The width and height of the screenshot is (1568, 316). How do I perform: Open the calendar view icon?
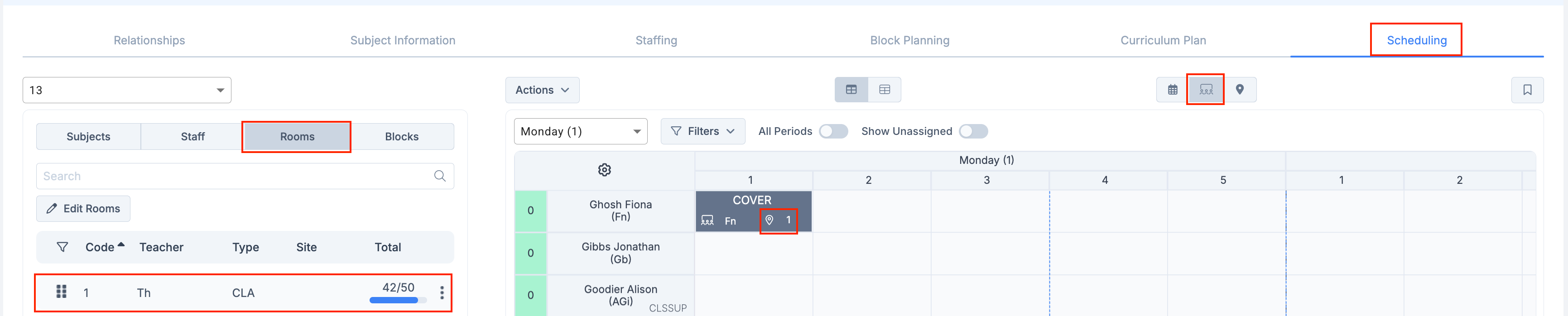(x=1172, y=90)
